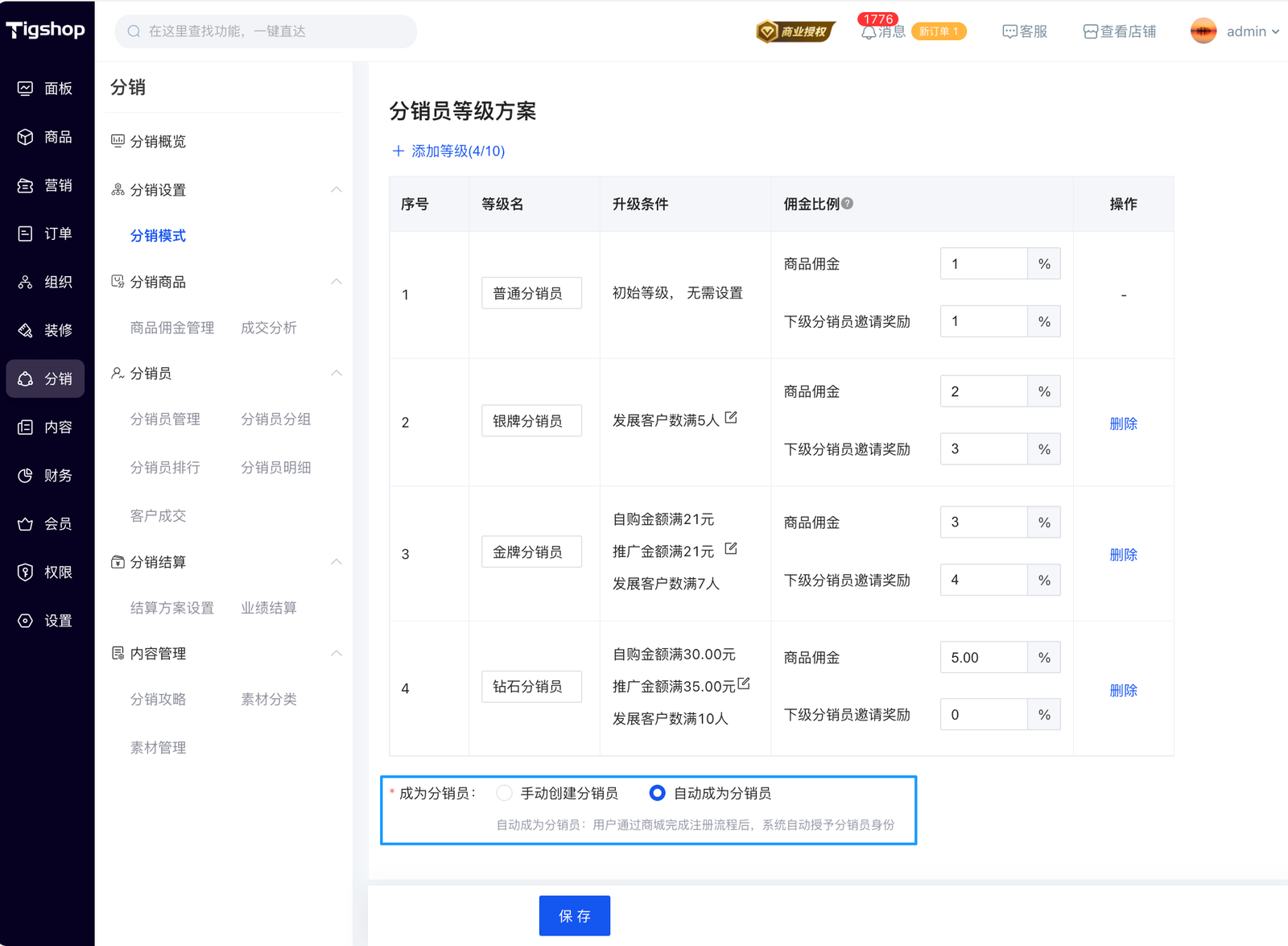The width and height of the screenshot is (1288, 946).
Task: Open 客服 chat in top bar
Action: click(x=1025, y=31)
